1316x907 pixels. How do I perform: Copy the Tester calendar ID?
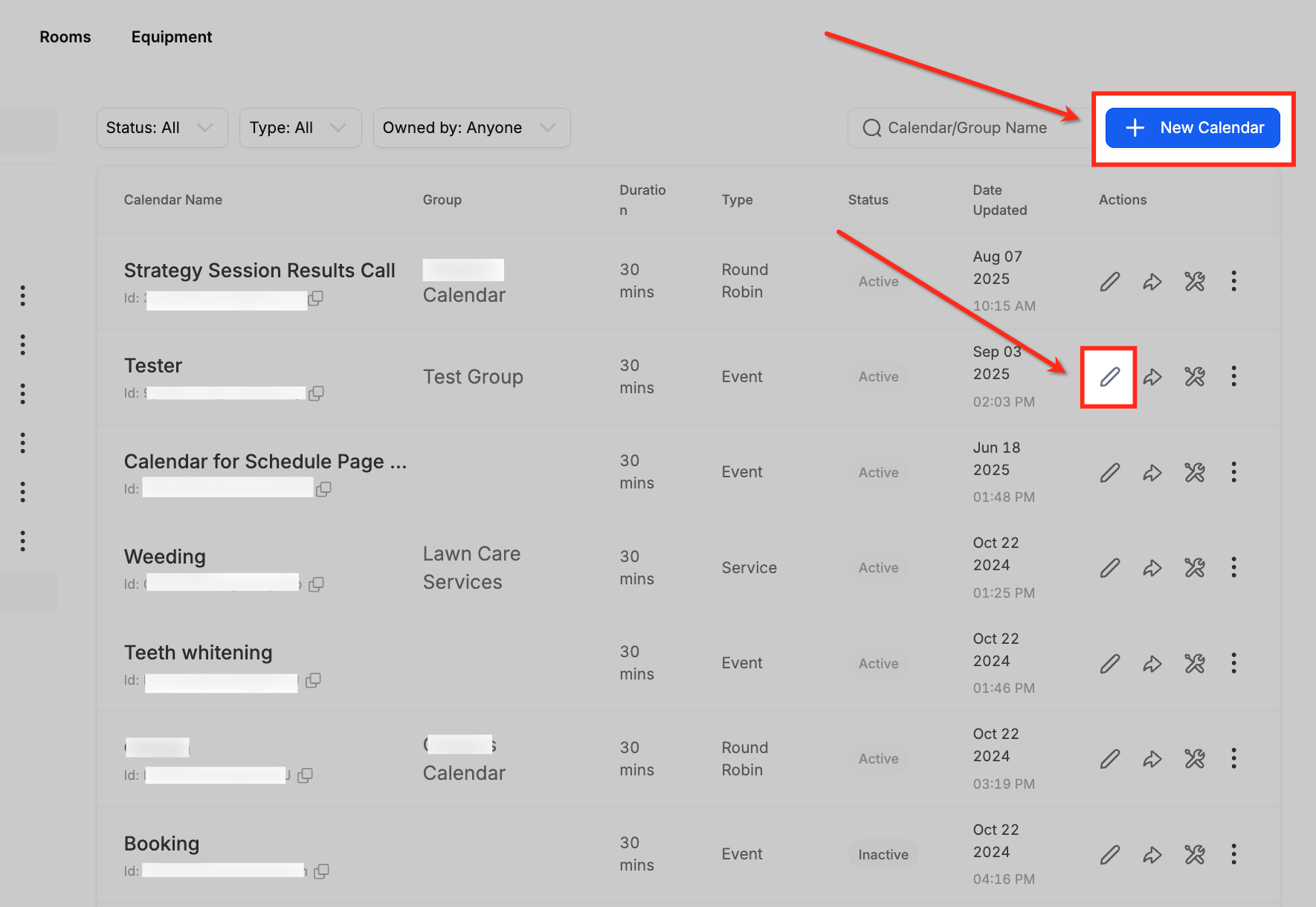[316, 393]
